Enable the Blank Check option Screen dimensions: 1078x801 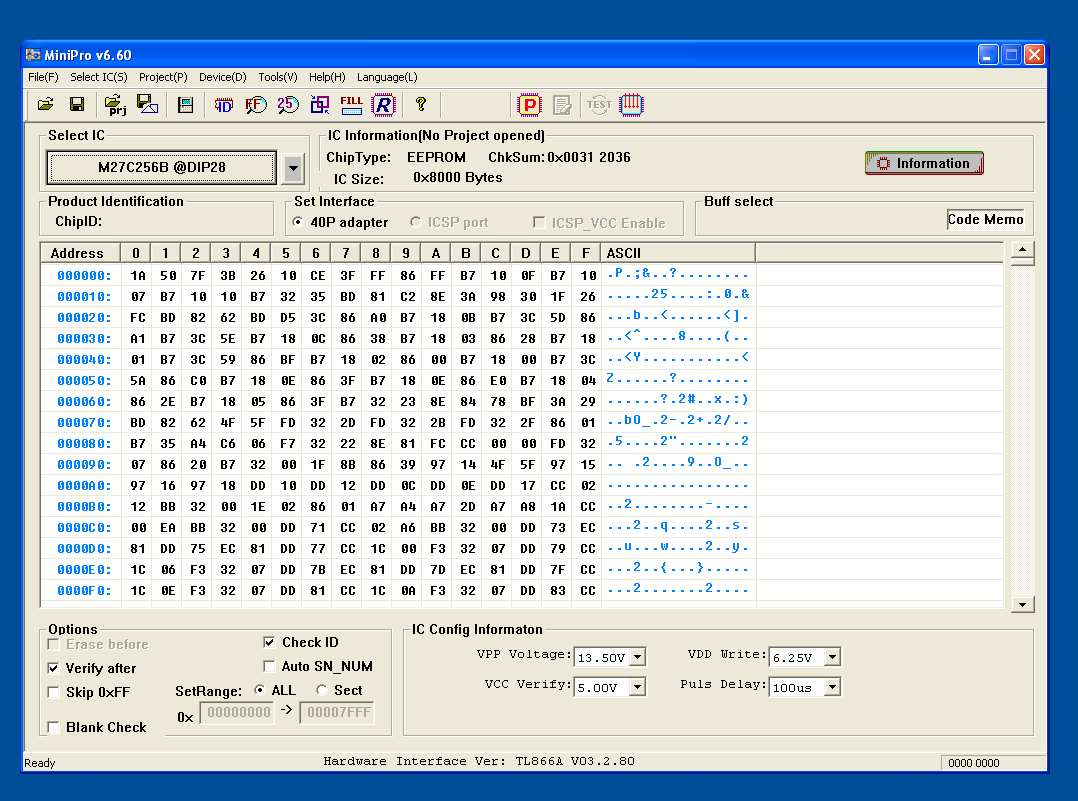tap(53, 728)
